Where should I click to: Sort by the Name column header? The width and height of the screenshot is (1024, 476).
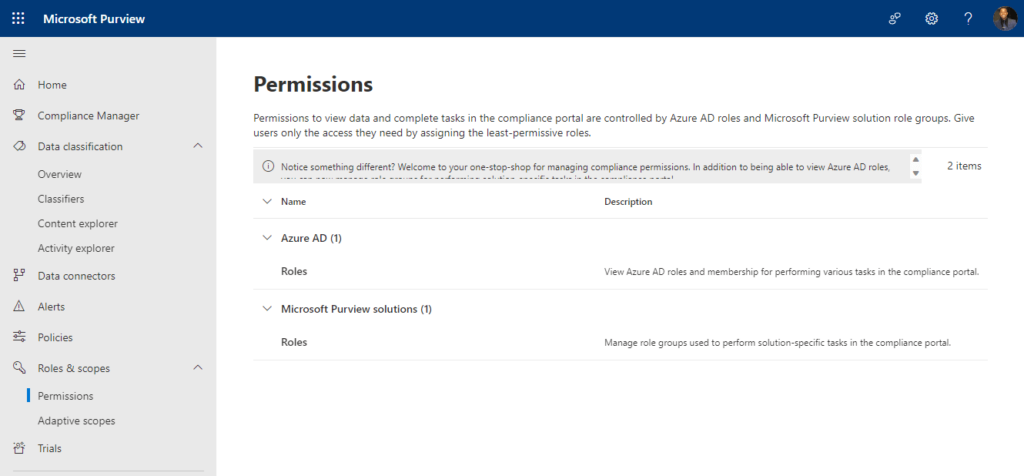[x=293, y=202]
